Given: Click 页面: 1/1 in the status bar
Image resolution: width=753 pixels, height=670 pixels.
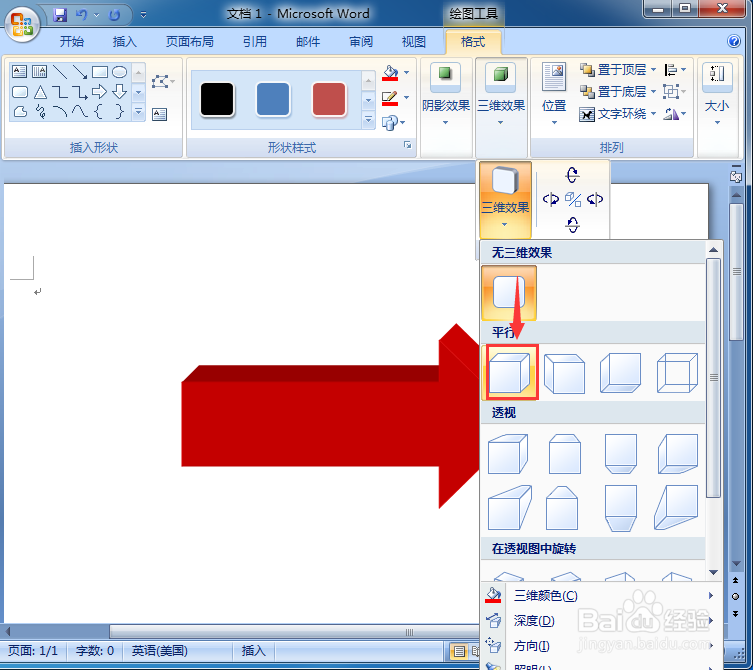Looking at the screenshot, I should pyautogui.click(x=33, y=651).
